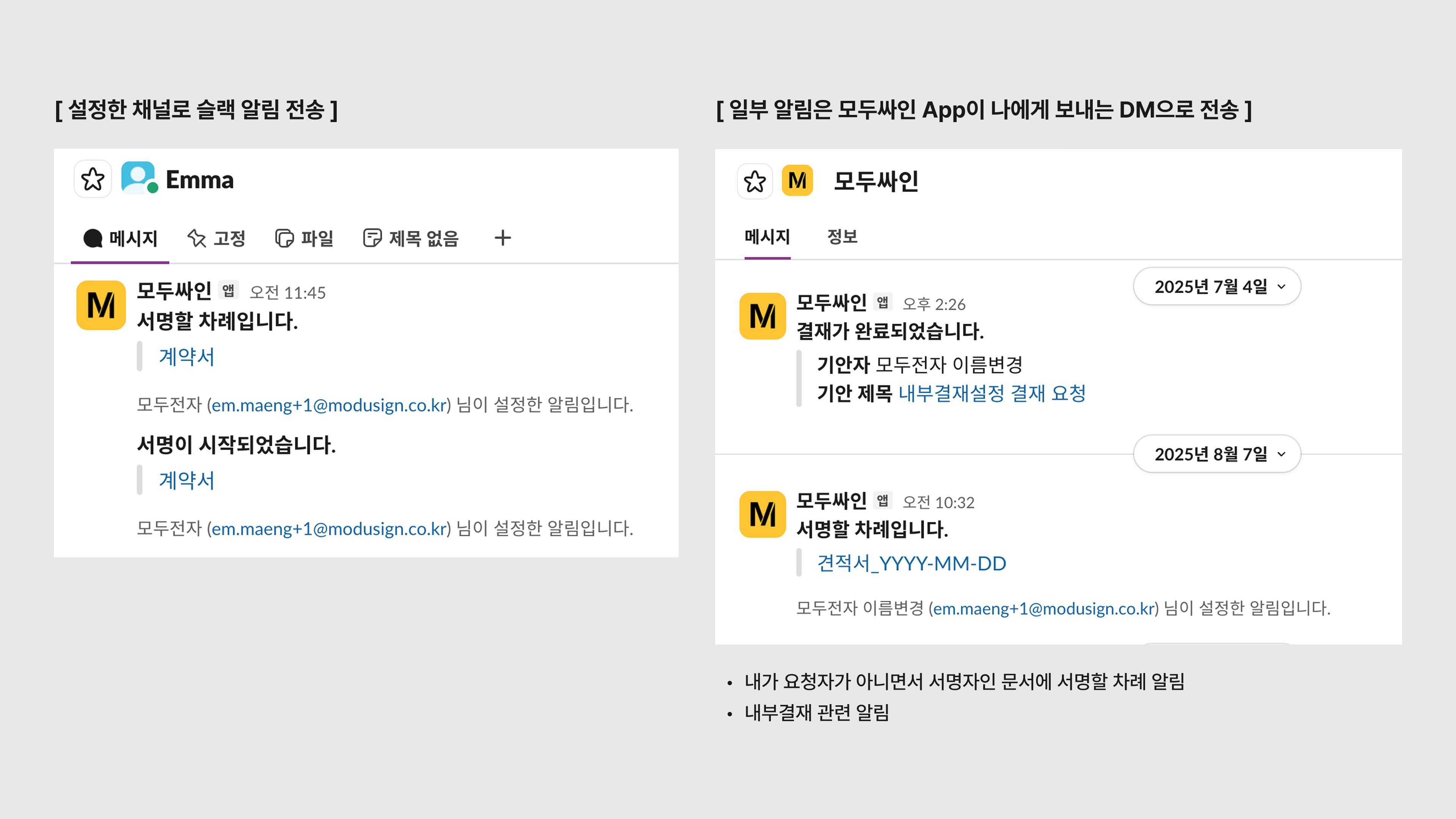The width and height of the screenshot is (1456, 819).
Task: Select 메시지 tab in 모두싸인 DM
Action: [767, 237]
